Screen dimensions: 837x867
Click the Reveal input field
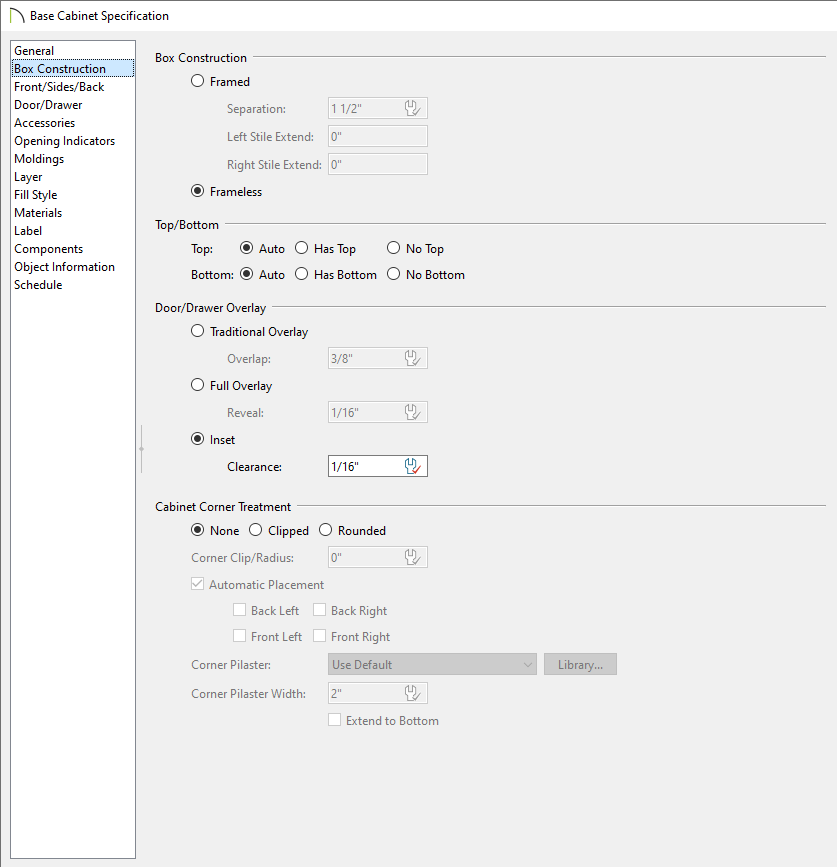pyautogui.click(x=378, y=412)
